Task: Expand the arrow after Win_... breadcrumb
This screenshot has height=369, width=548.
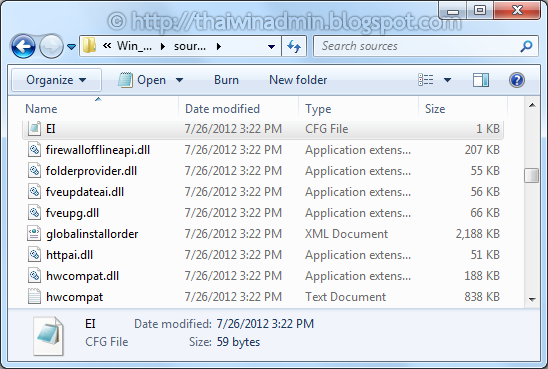Action: 163,46
